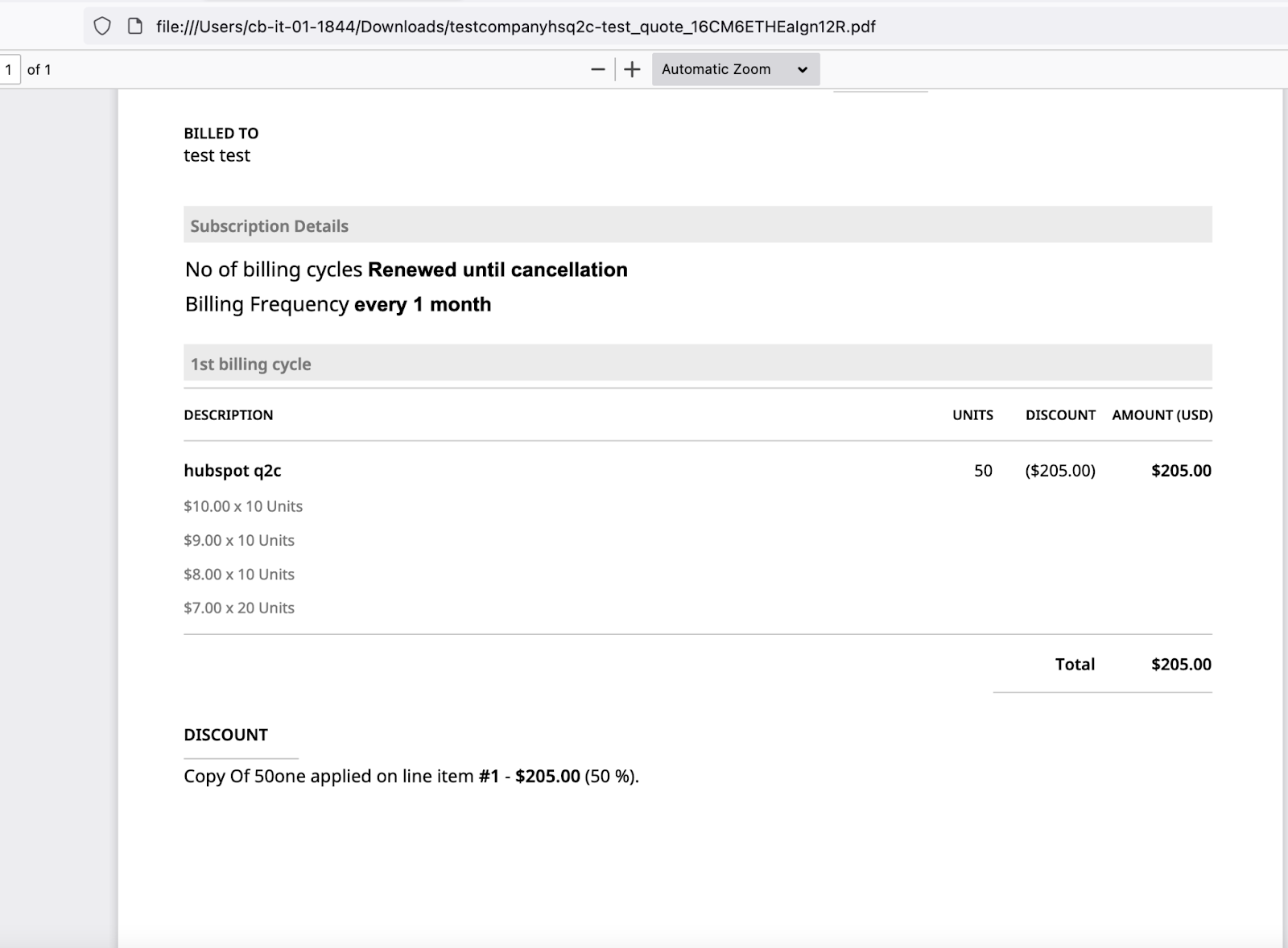Click the BILLED TO heading

click(221, 134)
